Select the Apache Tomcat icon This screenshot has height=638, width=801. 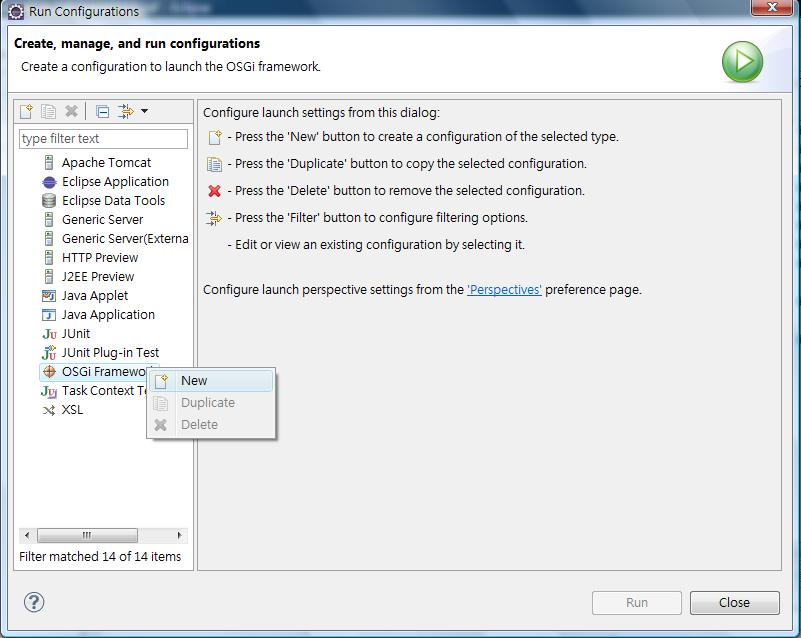[x=49, y=163]
